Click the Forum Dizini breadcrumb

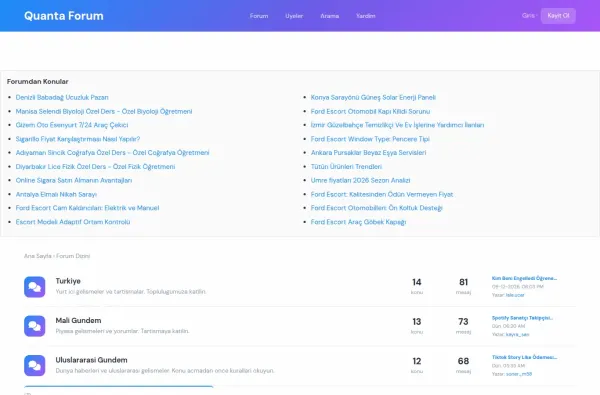(73, 256)
